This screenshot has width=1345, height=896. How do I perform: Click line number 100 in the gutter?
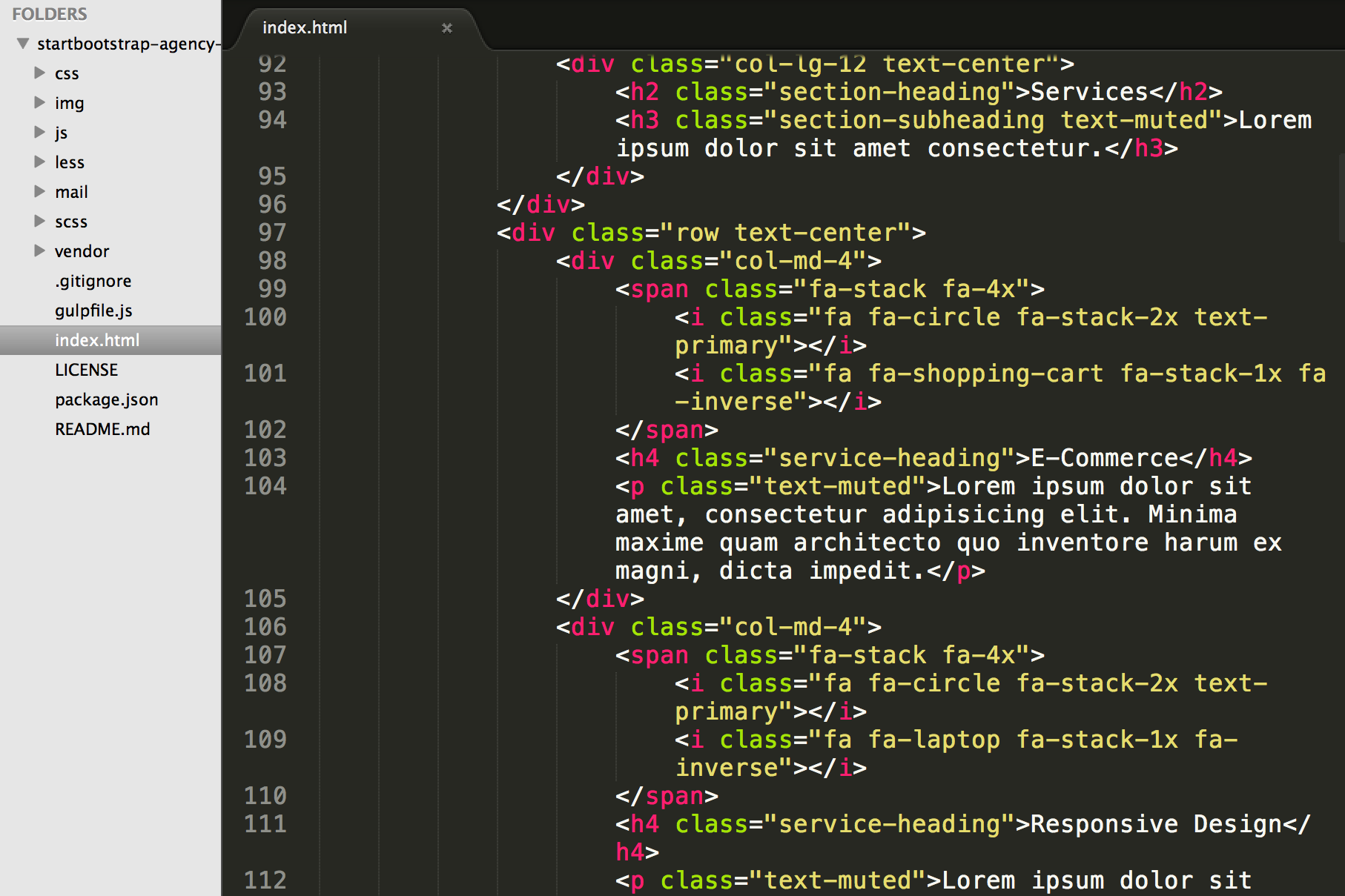[265, 316]
